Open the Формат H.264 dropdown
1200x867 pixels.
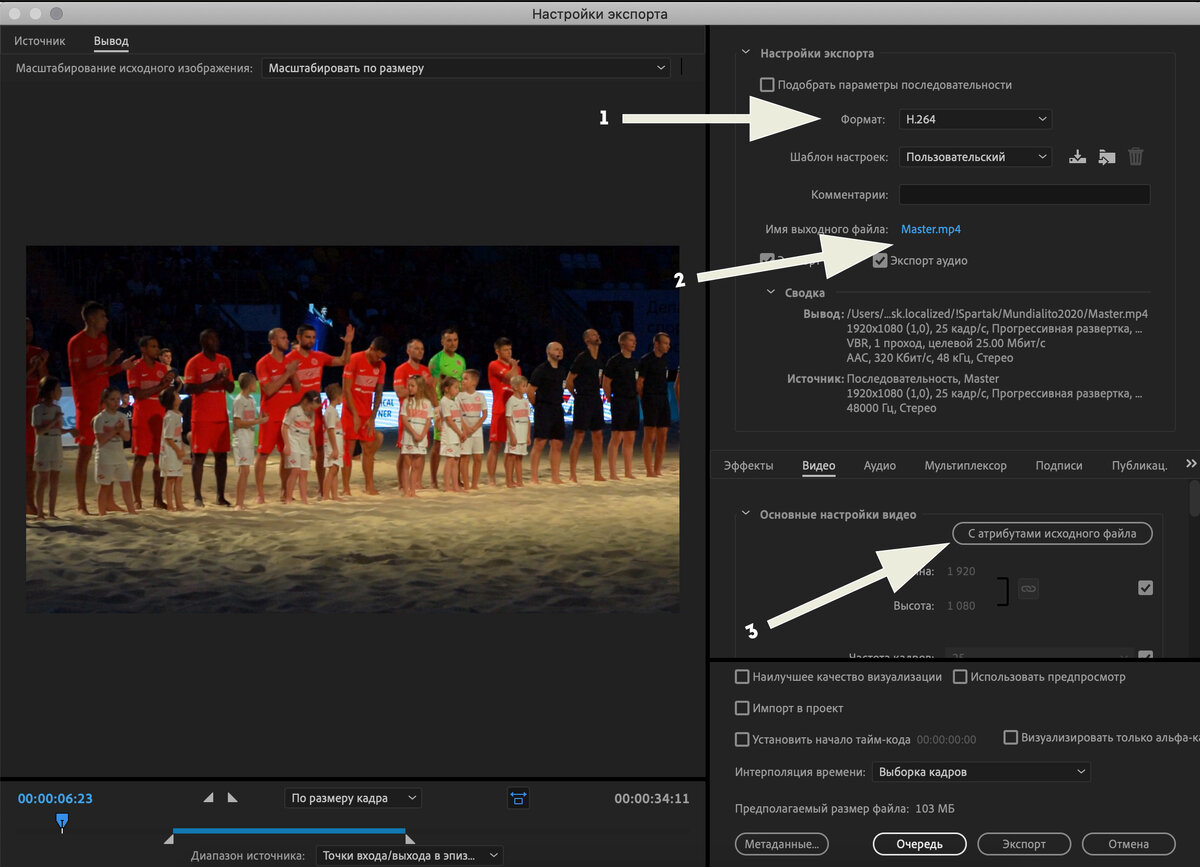tap(975, 119)
